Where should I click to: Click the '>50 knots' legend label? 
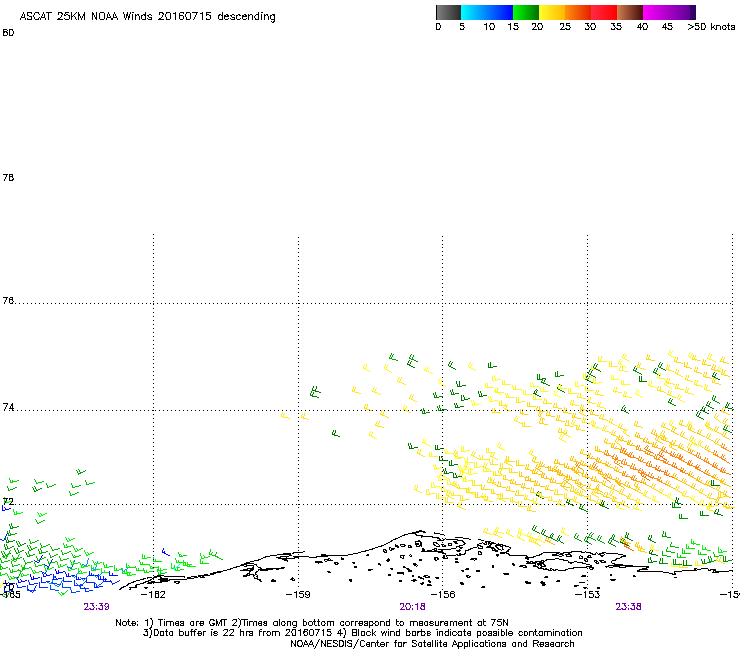[711, 26]
